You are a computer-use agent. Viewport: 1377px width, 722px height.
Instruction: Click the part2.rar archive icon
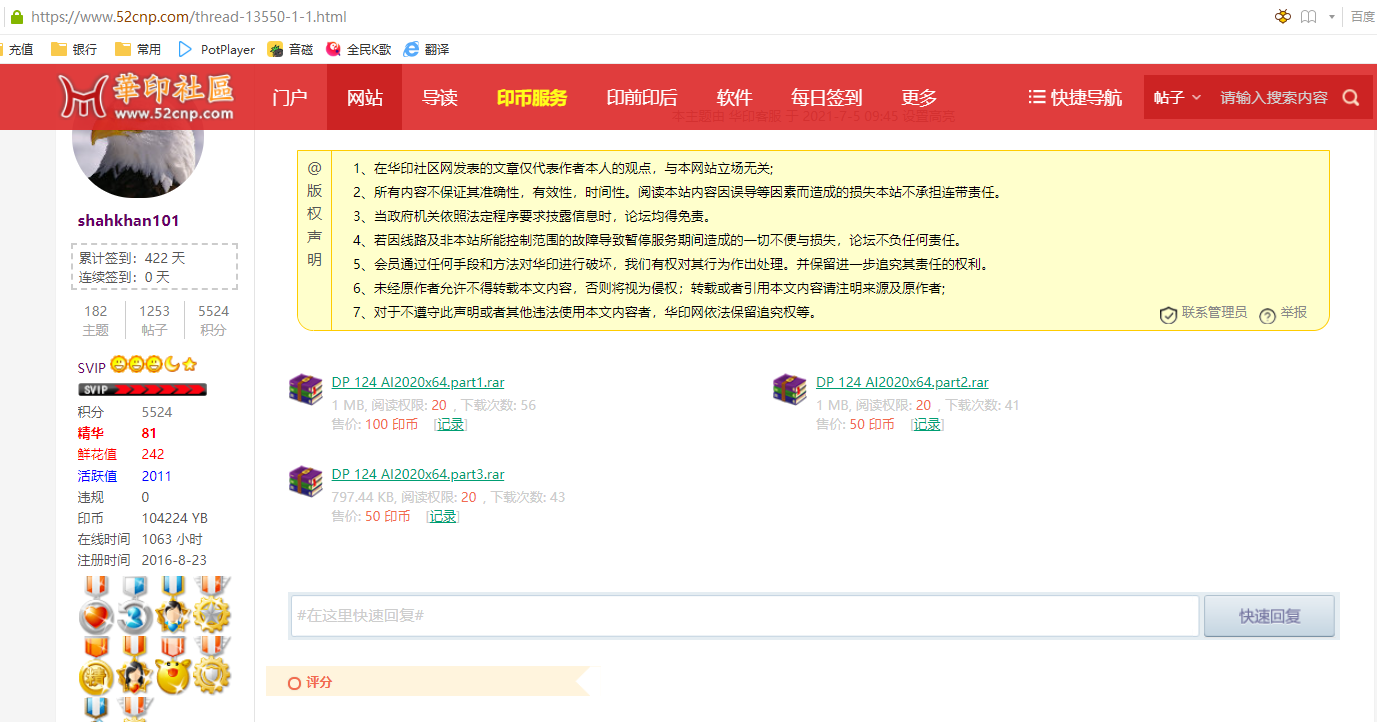point(789,389)
